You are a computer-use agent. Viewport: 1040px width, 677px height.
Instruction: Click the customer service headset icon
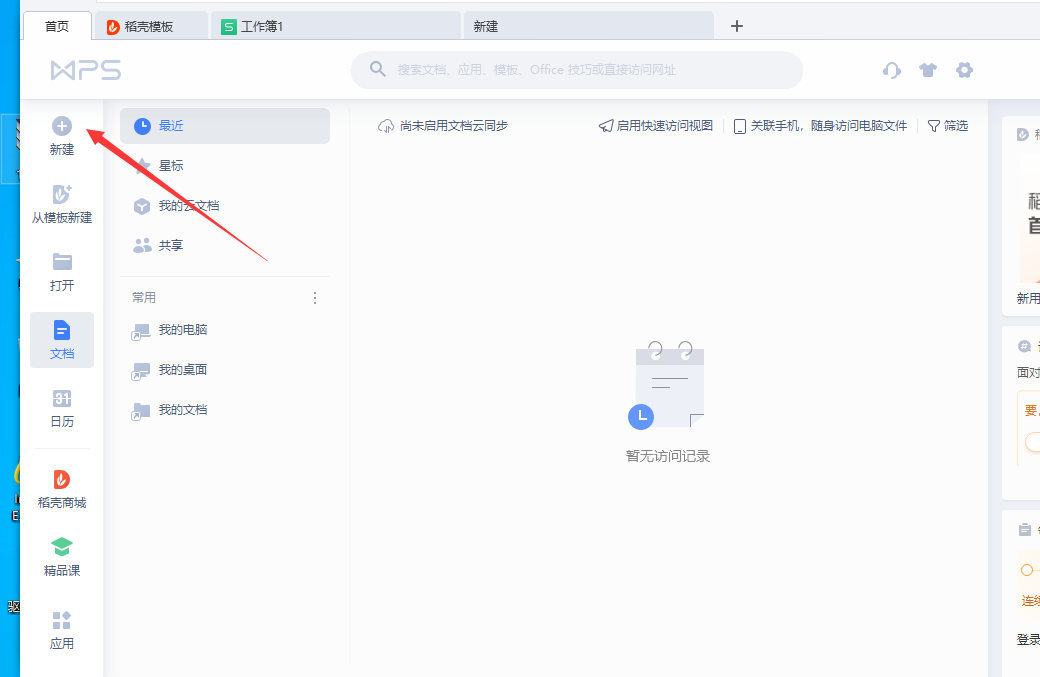[892, 70]
